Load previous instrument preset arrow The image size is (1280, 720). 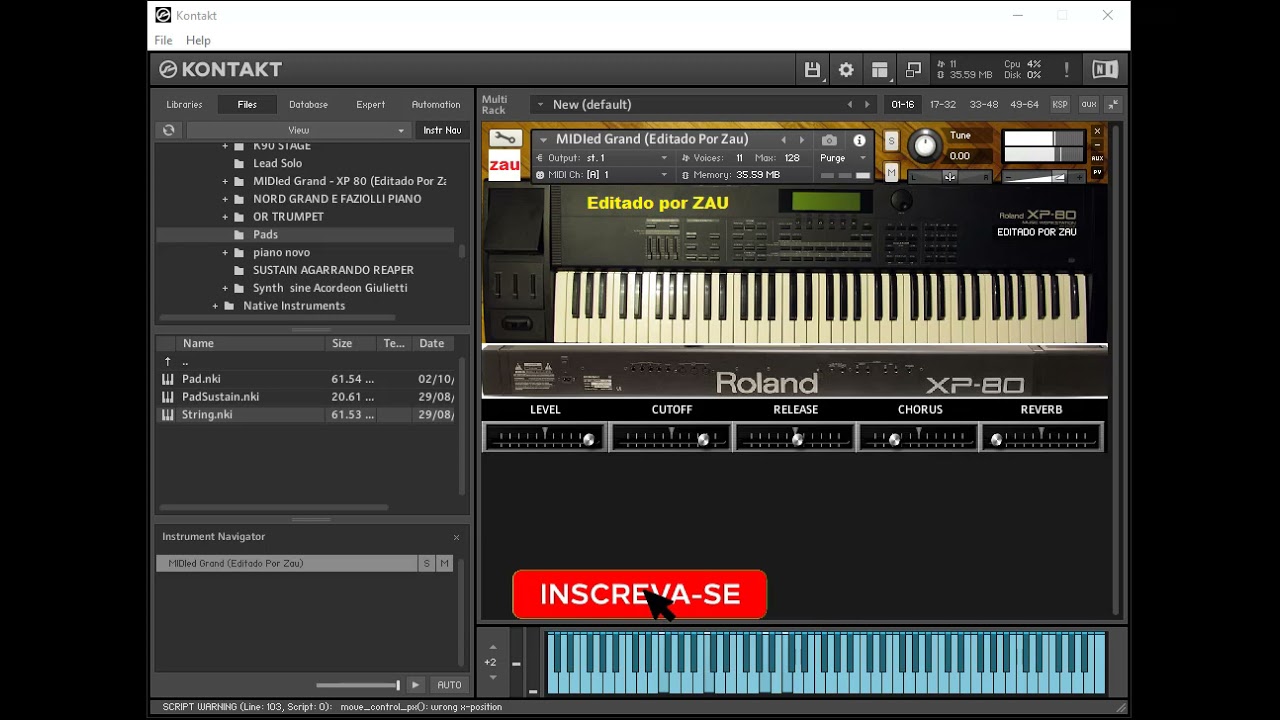pyautogui.click(x=783, y=140)
